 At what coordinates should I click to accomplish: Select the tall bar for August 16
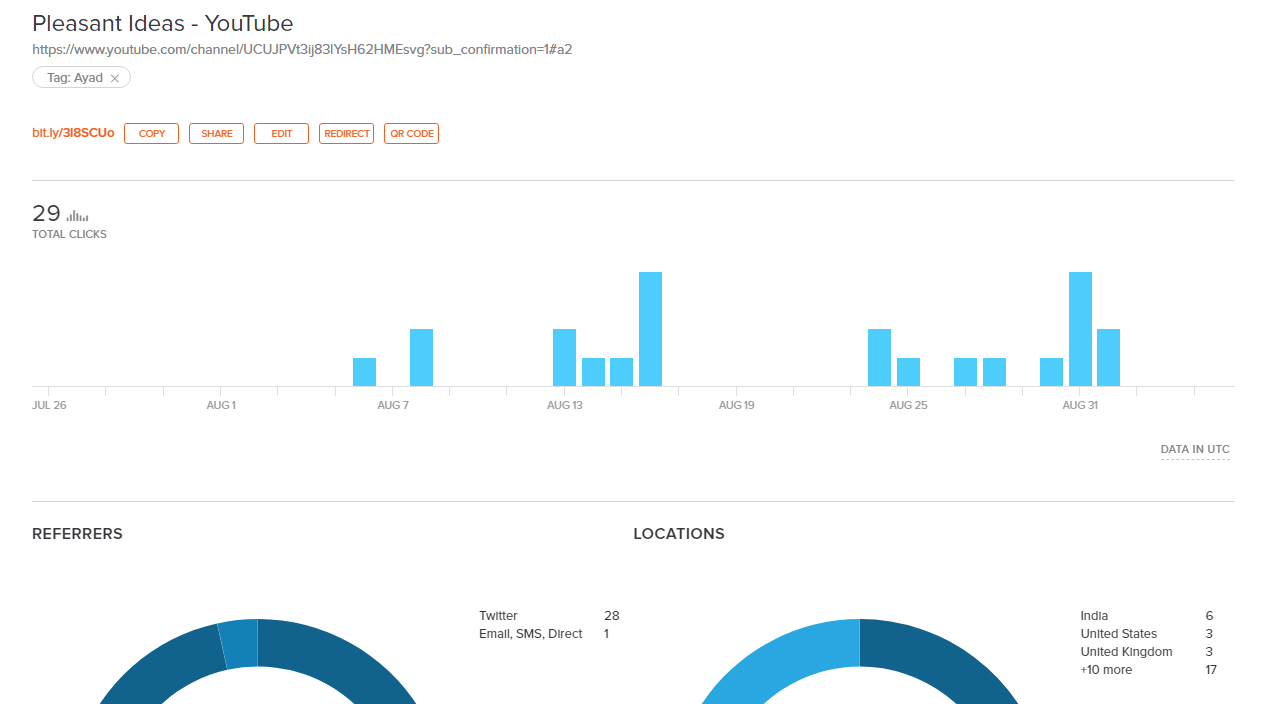tap(650, 329)
